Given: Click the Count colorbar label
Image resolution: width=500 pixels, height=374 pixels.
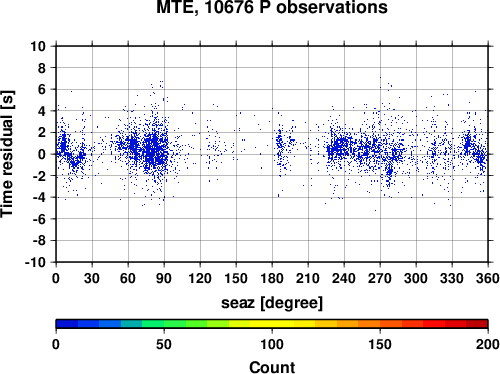Looking at the screenshot, I should [x=272, y=367].
